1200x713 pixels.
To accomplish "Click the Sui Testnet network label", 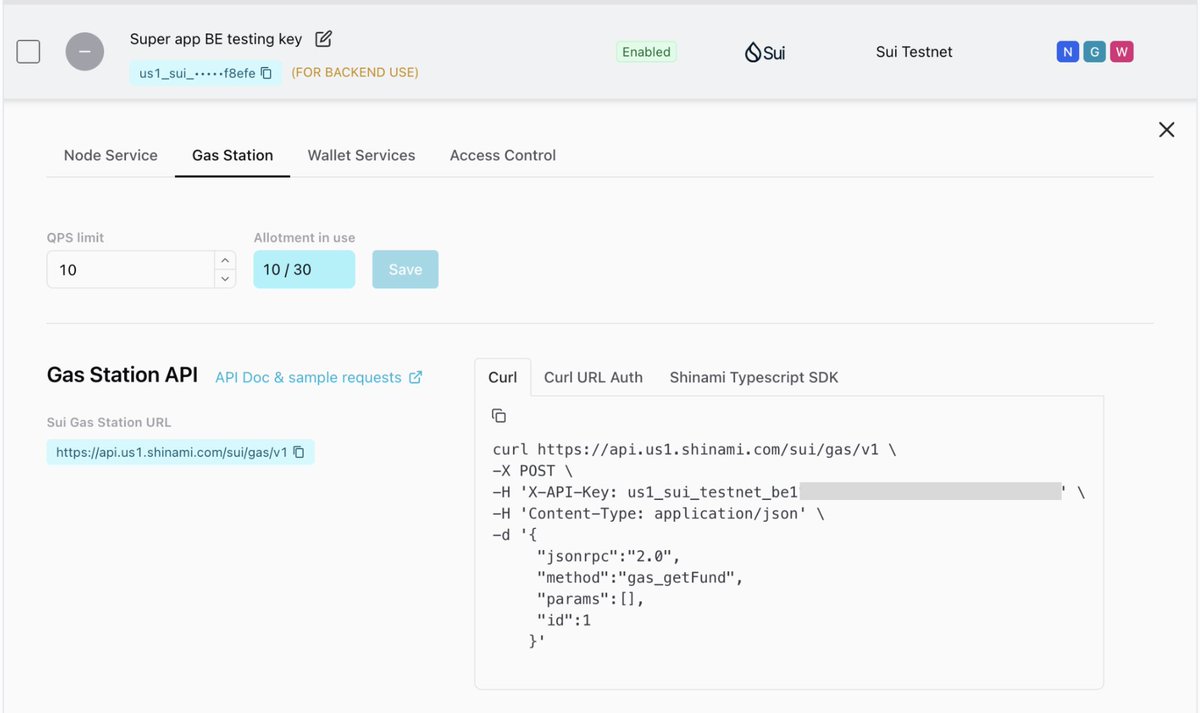I will [x=914, y=52].
